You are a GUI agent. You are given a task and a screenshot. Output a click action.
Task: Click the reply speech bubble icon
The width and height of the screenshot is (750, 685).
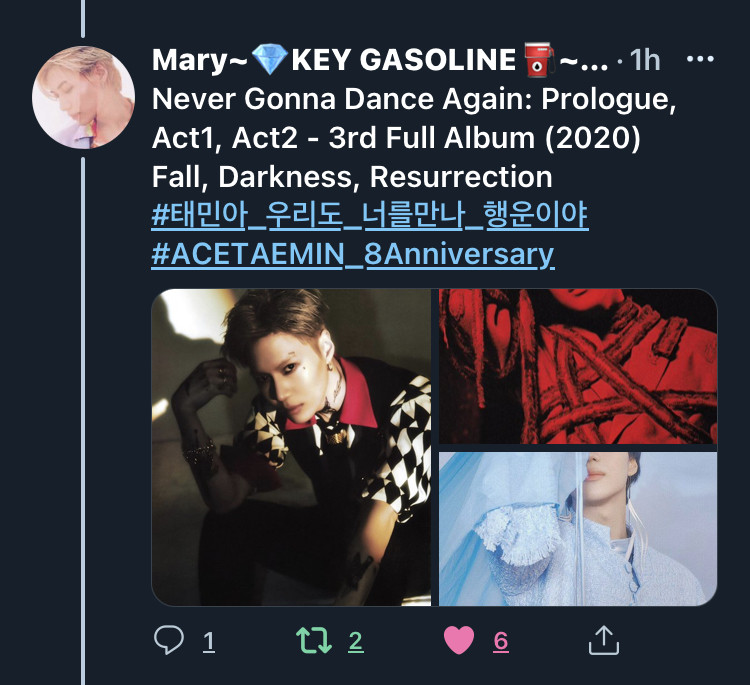pyautogui.click(x=169, y=640)
